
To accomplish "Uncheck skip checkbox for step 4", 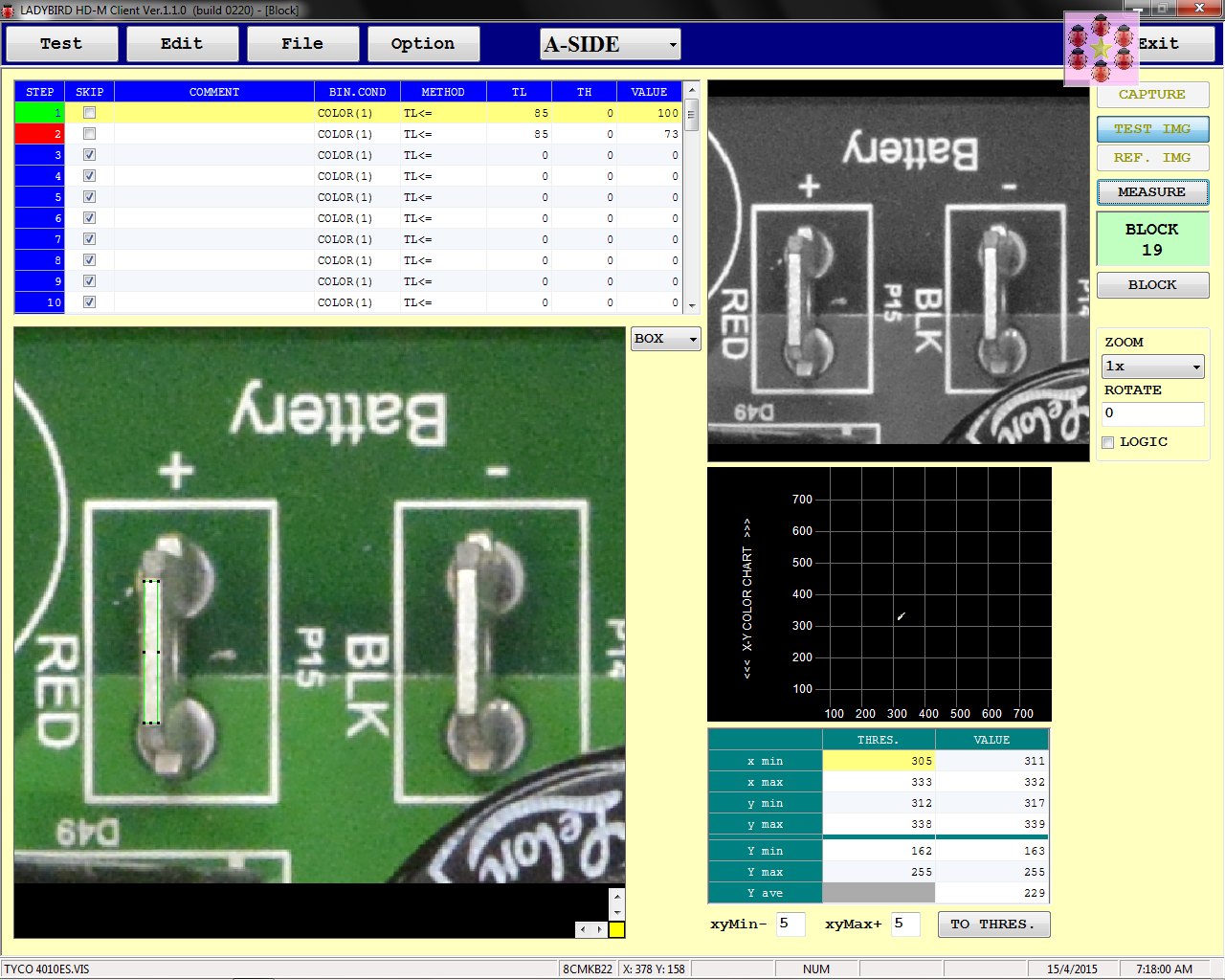I will coord(89,176).
